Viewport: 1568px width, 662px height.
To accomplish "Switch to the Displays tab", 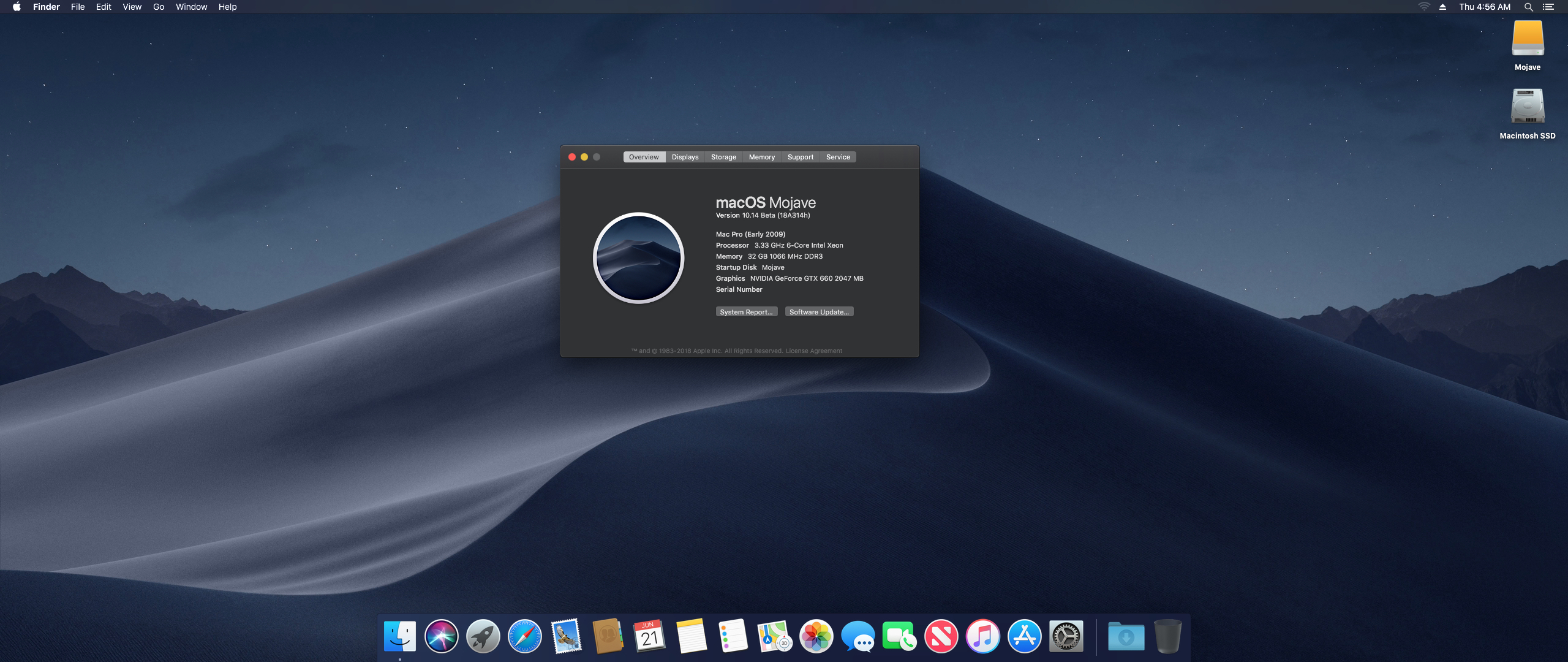I will coord(685,157).
